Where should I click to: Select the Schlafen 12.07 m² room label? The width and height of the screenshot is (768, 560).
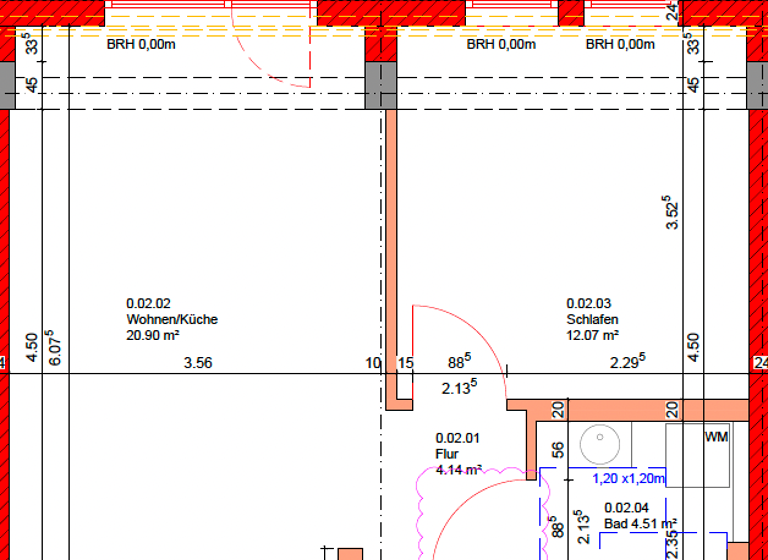click(593, 319)
